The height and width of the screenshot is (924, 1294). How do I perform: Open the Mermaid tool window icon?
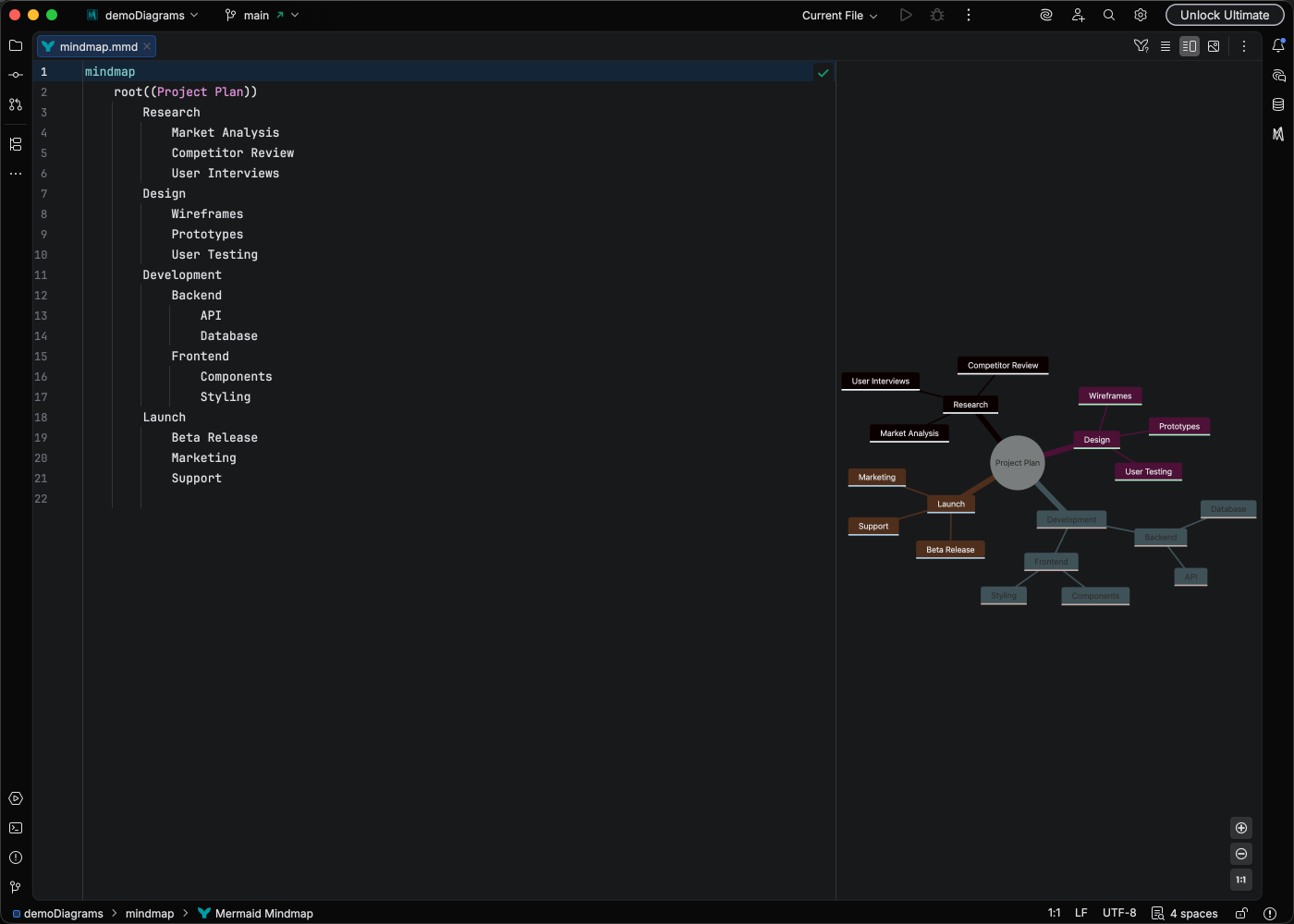point(1278,134)
